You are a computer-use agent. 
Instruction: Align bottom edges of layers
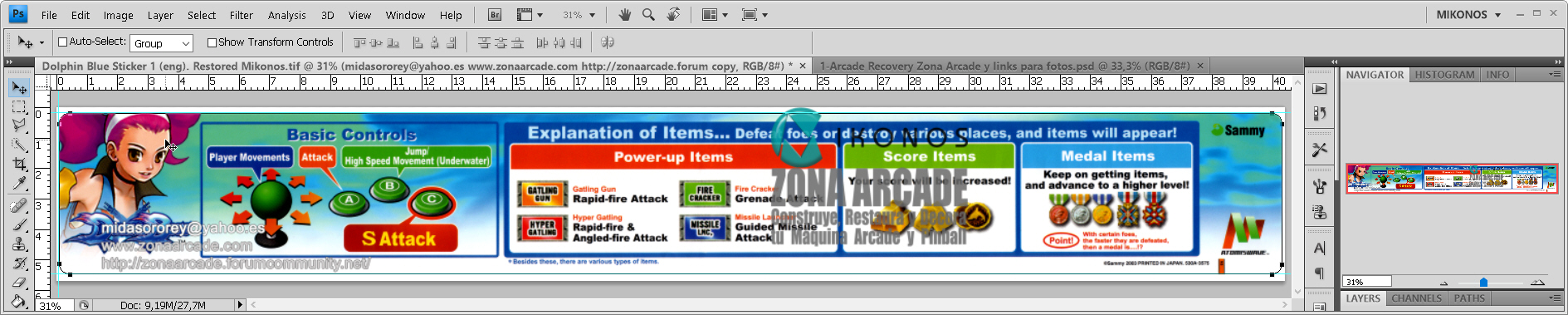[393, 42]
